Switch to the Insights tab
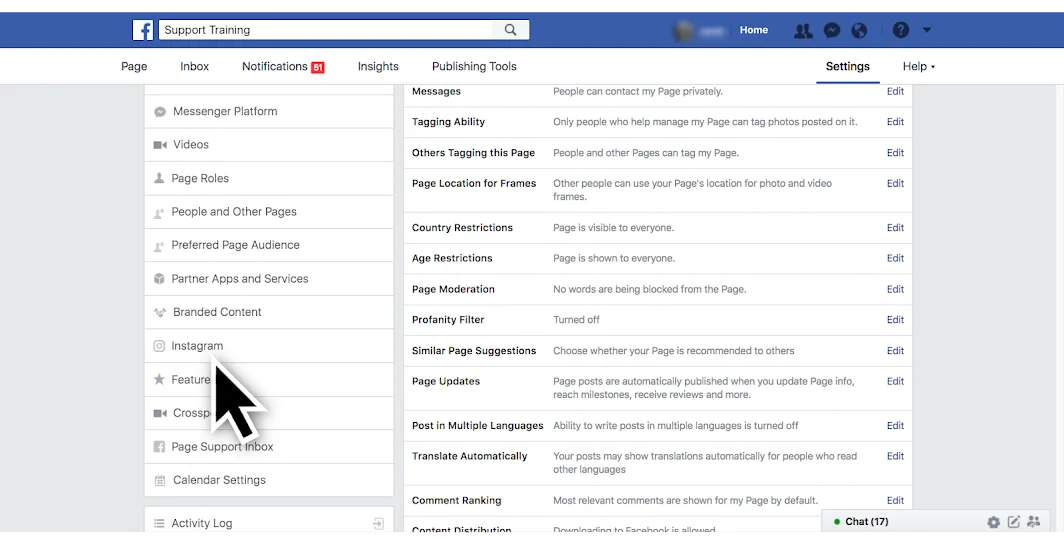 click(378, 67)
